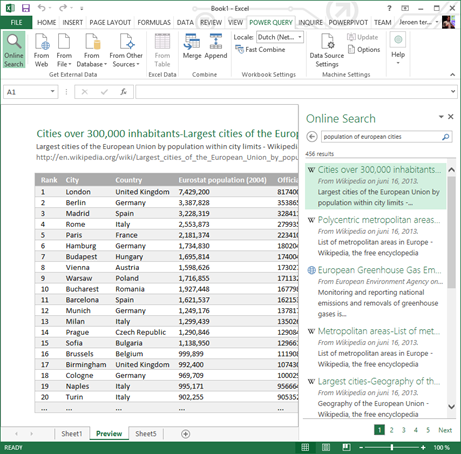The height and width of the screenshot is (454, 461).
Task: Click the zoom in plus button
Action: pos(423,447)
